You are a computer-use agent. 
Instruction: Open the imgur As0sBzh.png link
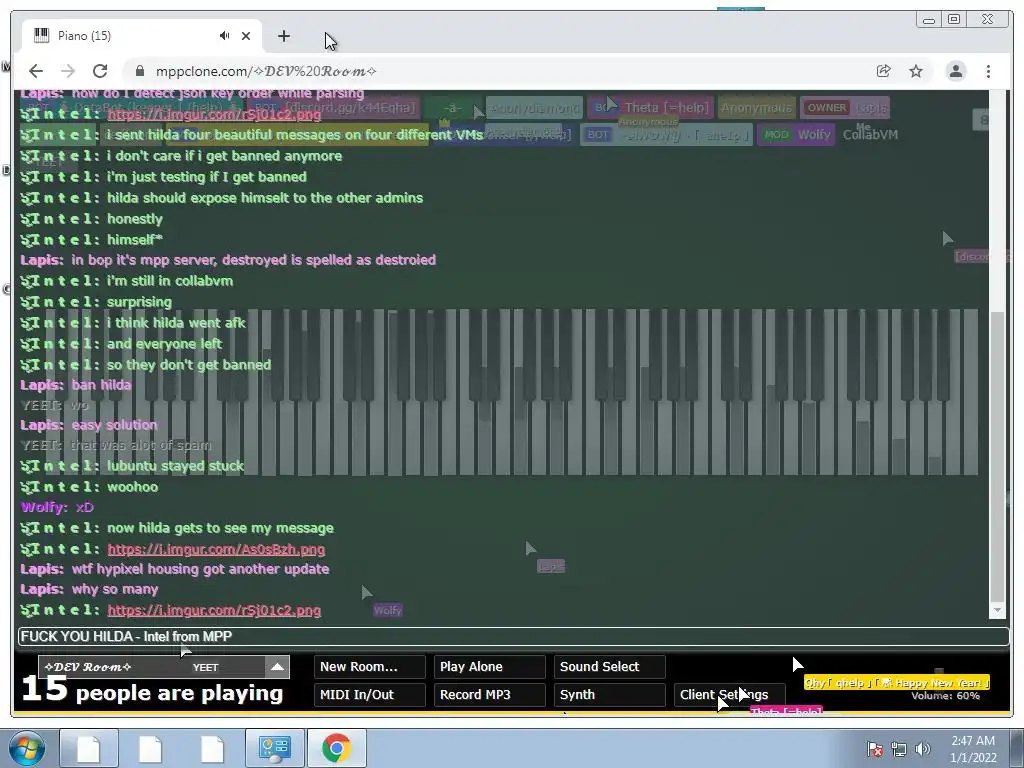click(x=216, y=549)
